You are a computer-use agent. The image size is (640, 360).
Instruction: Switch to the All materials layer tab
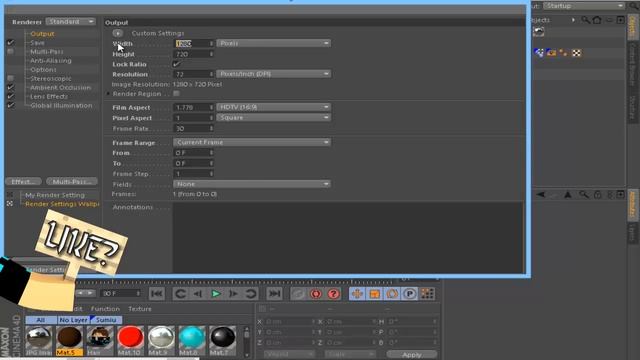pos(41,320)
